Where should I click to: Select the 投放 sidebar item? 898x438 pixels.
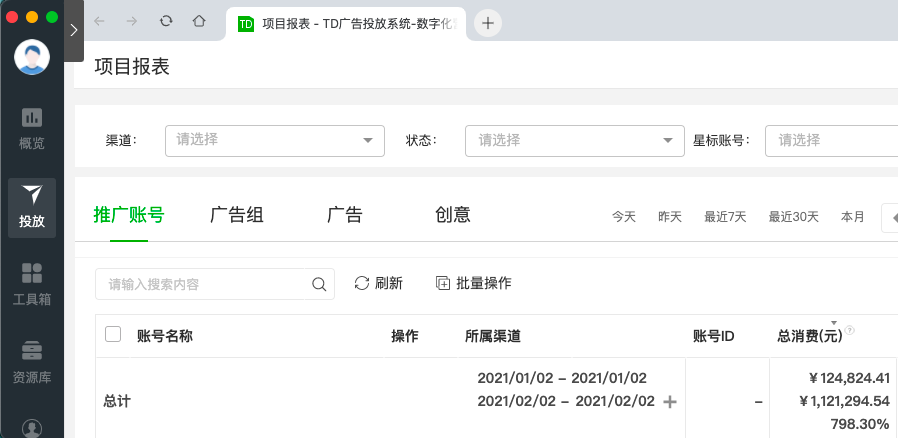pyautogui.click(x=32, y=207)
